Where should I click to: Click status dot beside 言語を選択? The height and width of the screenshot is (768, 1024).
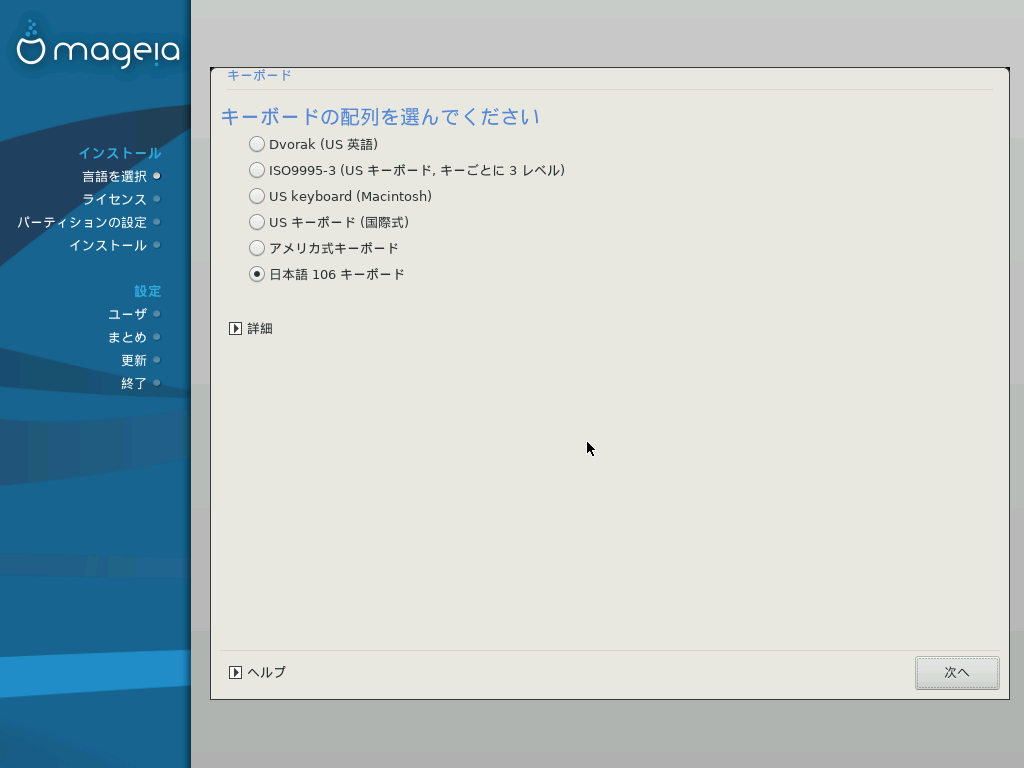(157, 176)
